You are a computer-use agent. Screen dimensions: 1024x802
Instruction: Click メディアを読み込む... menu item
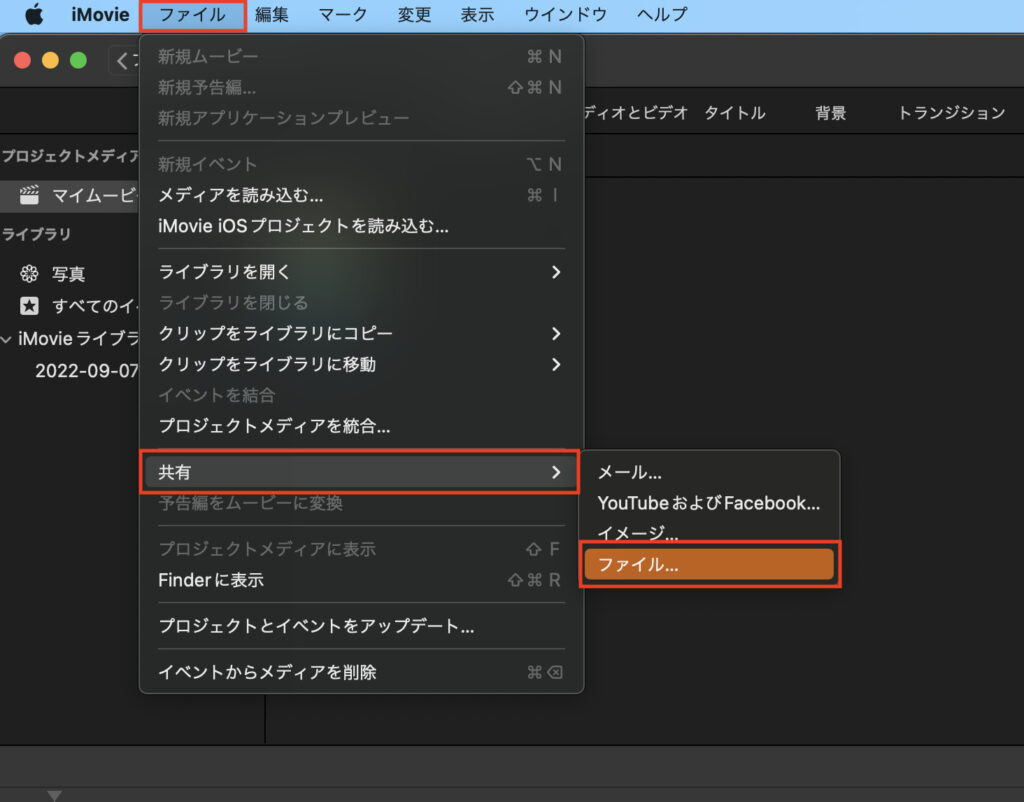tap(240, 196)
